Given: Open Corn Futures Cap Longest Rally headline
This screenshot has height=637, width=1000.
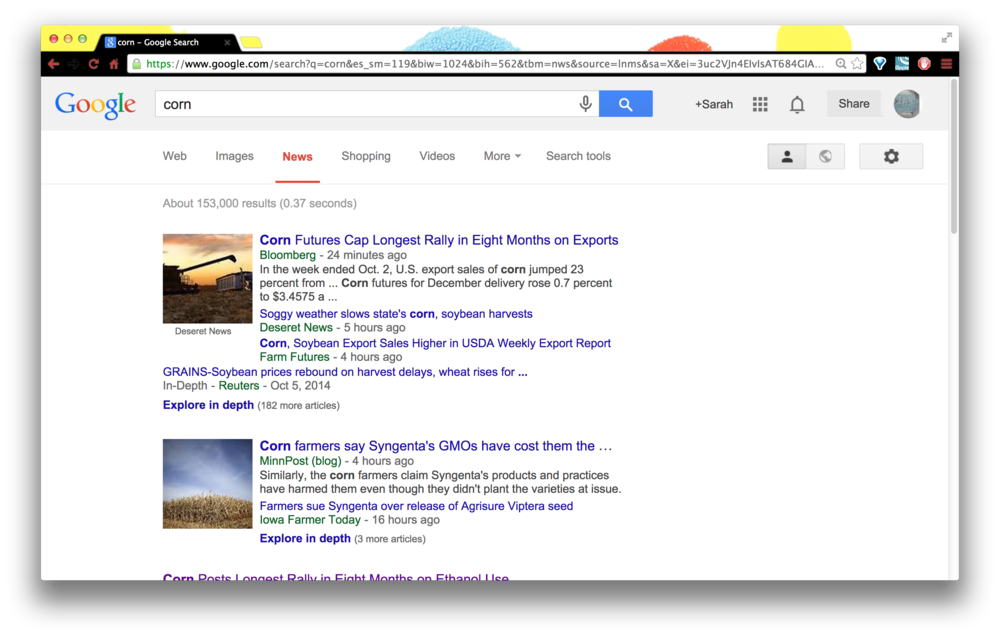Looking at the screenshot, I should click(x=439, y=240).
